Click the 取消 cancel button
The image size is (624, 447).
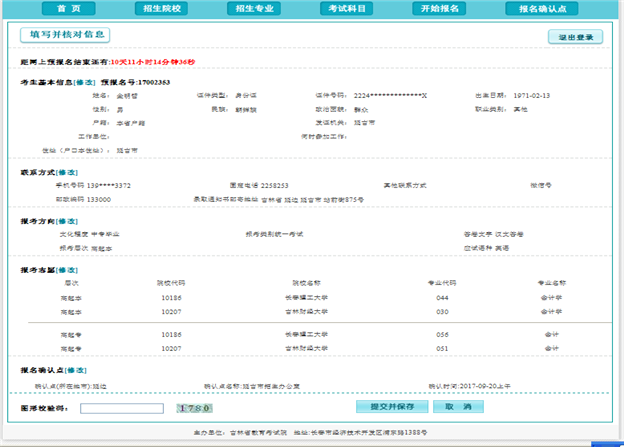[x=458, y=407]
